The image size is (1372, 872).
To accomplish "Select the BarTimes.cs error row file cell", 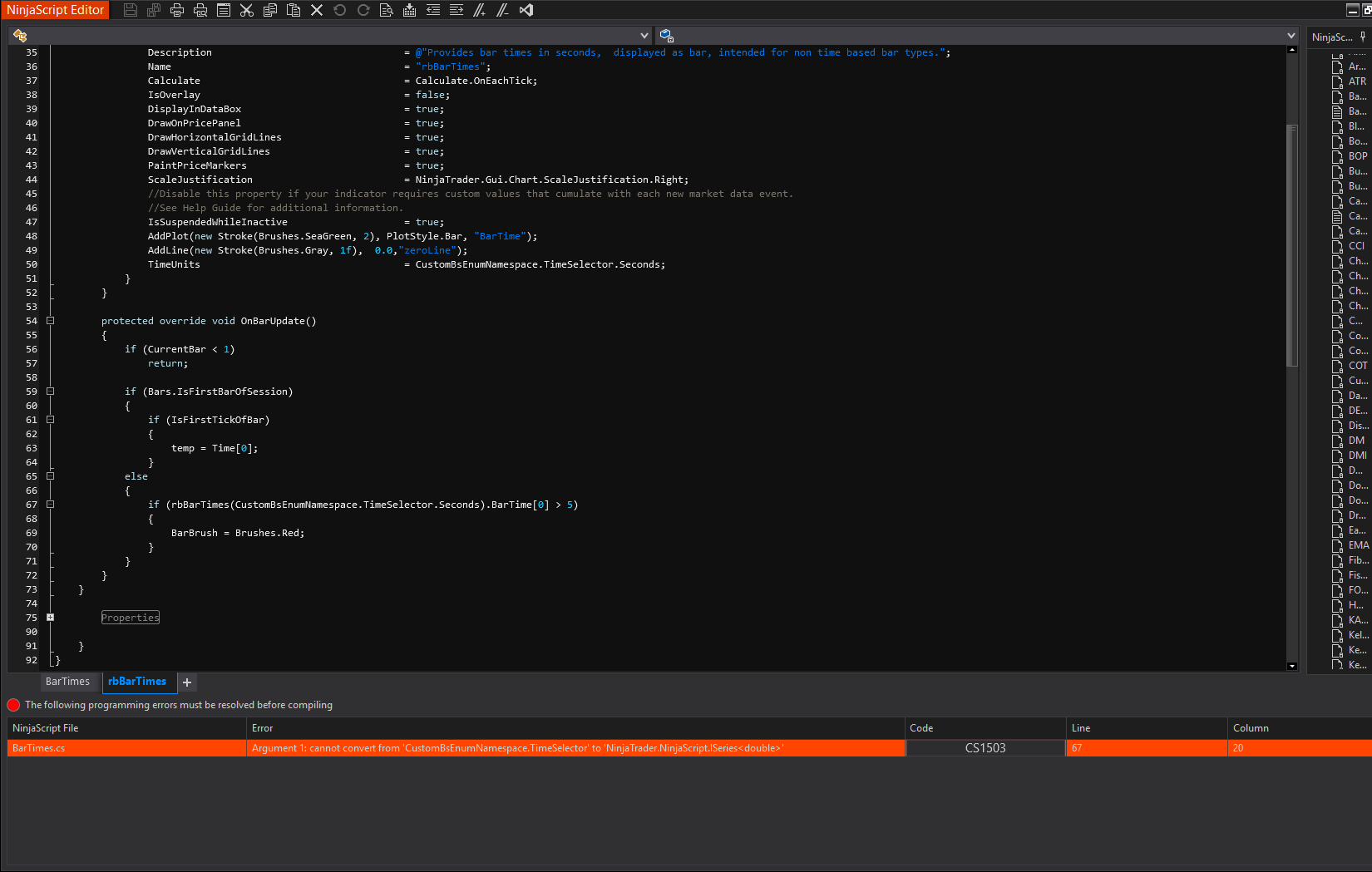I will (x=127, y=748).
